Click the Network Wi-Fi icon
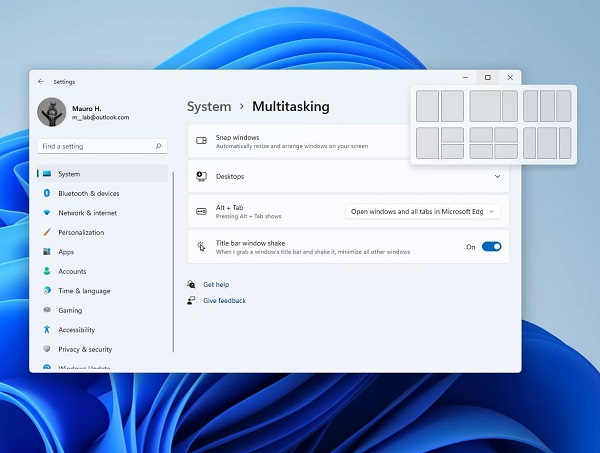600x453 pixels. point(47,213)
